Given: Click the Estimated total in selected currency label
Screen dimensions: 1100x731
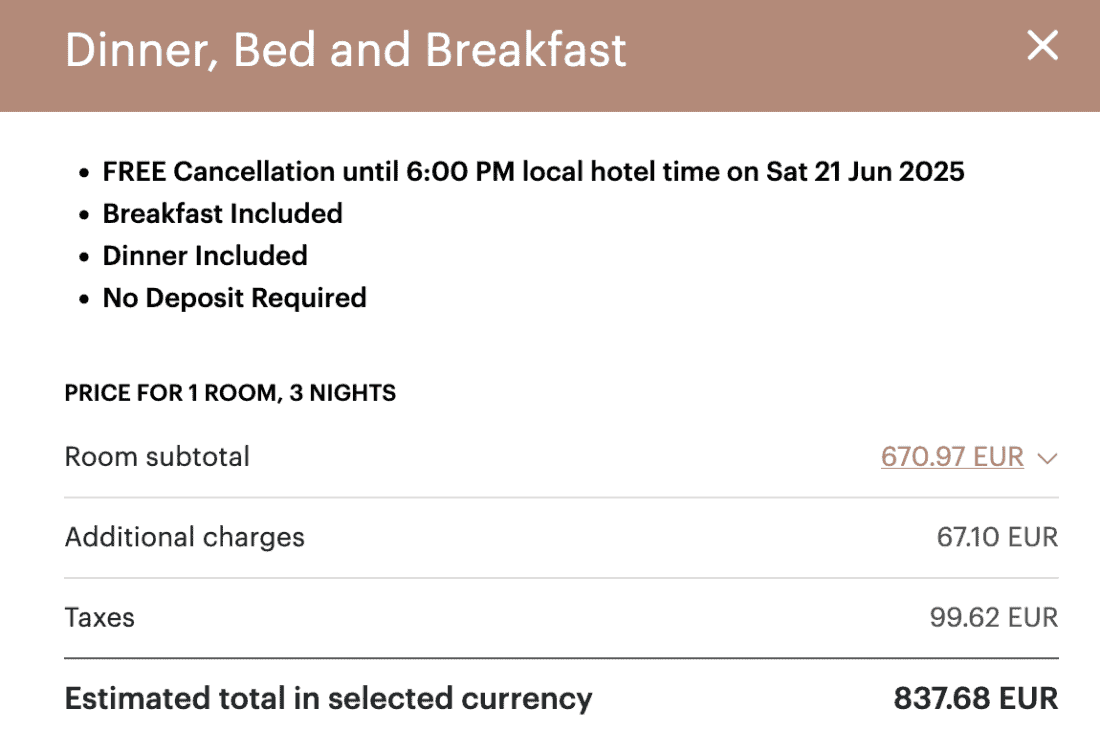Looking at the screenshot, I should [x=328, y=698].
